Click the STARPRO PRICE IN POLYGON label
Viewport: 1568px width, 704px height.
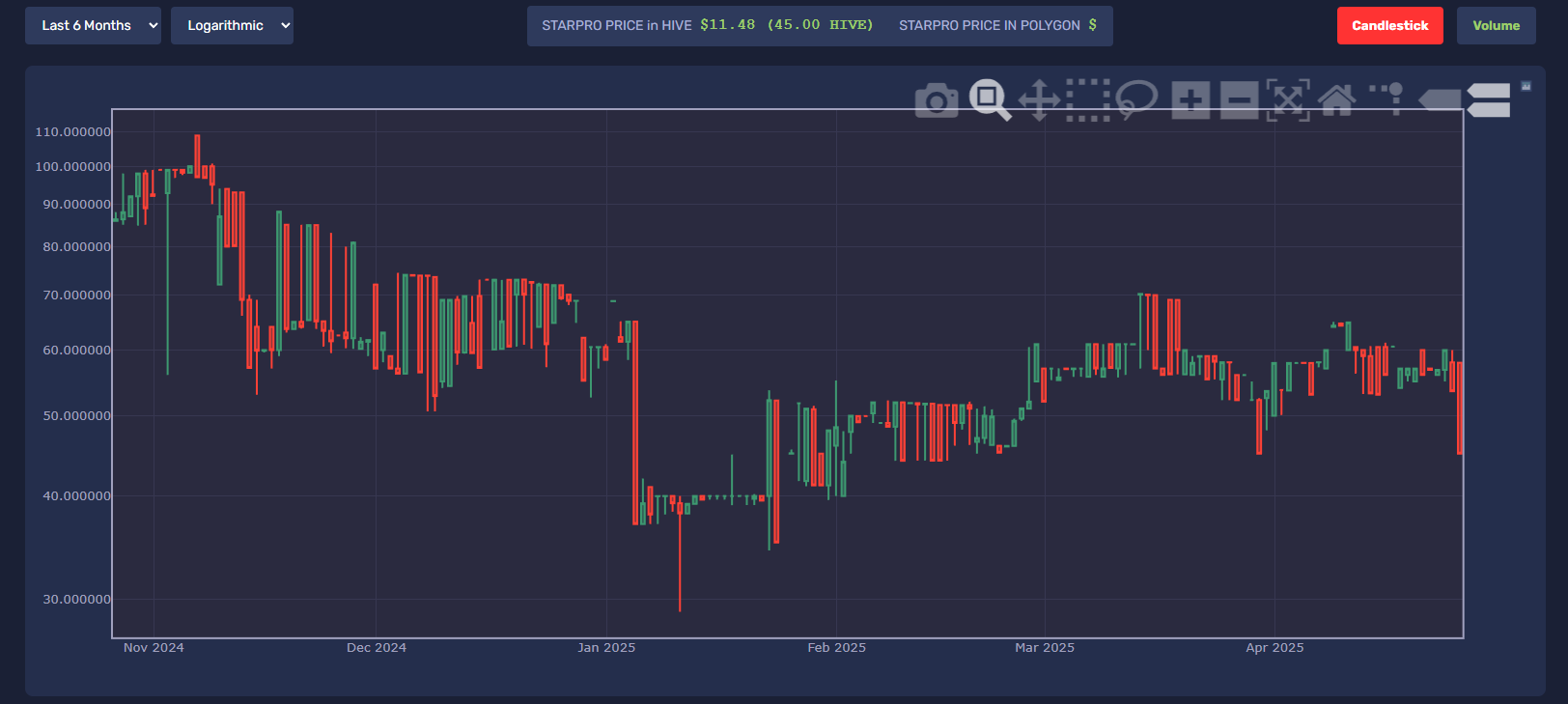point(990,25)
